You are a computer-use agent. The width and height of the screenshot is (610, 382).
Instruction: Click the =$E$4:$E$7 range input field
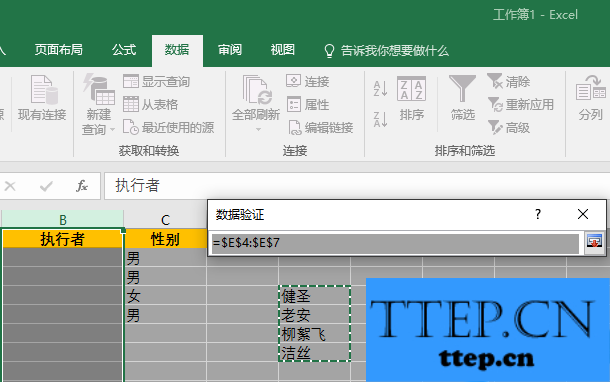[x=395, y=243]
